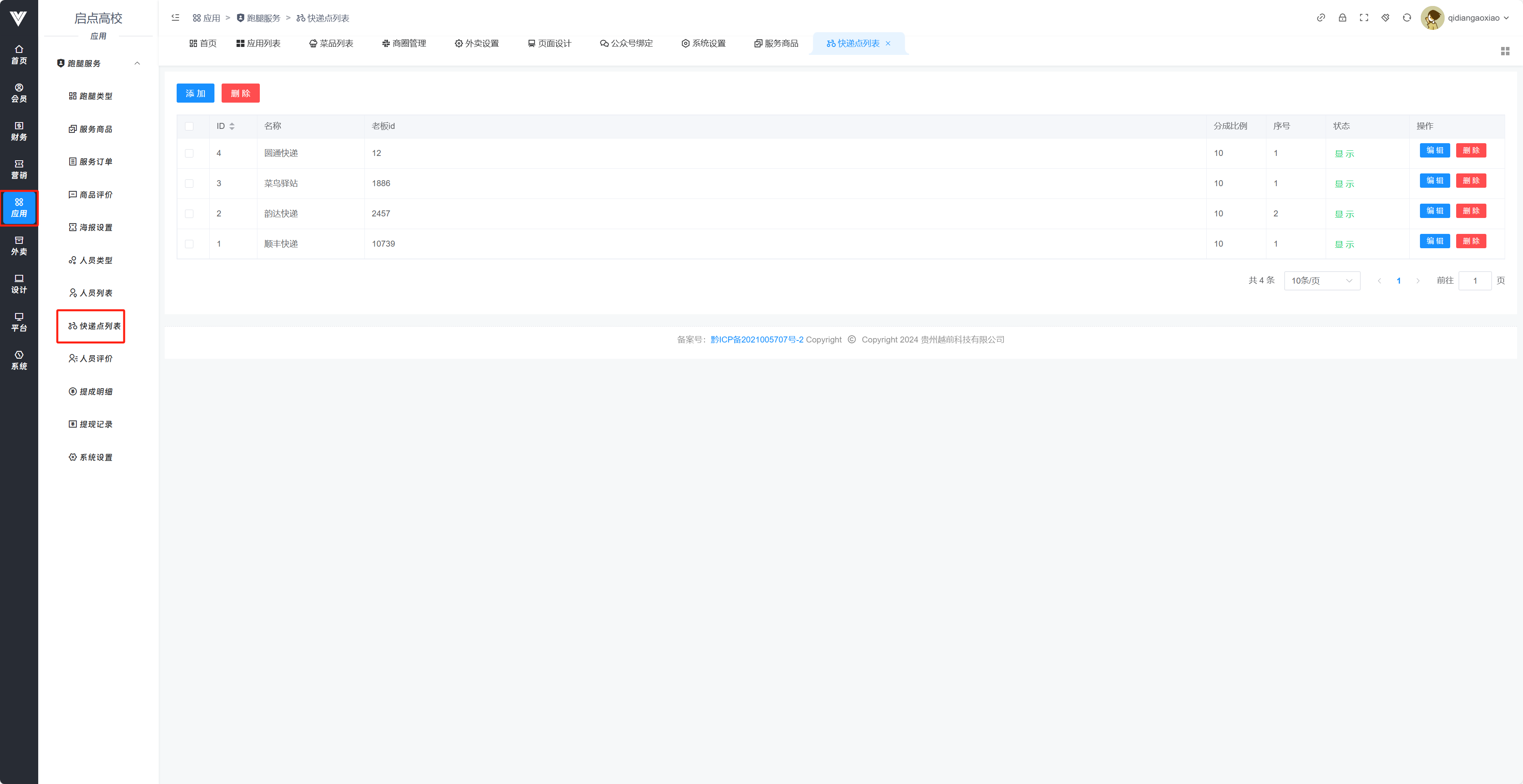Click the blue 添加 button
The width and height of the screenshot is (1523, 784).
195,93
